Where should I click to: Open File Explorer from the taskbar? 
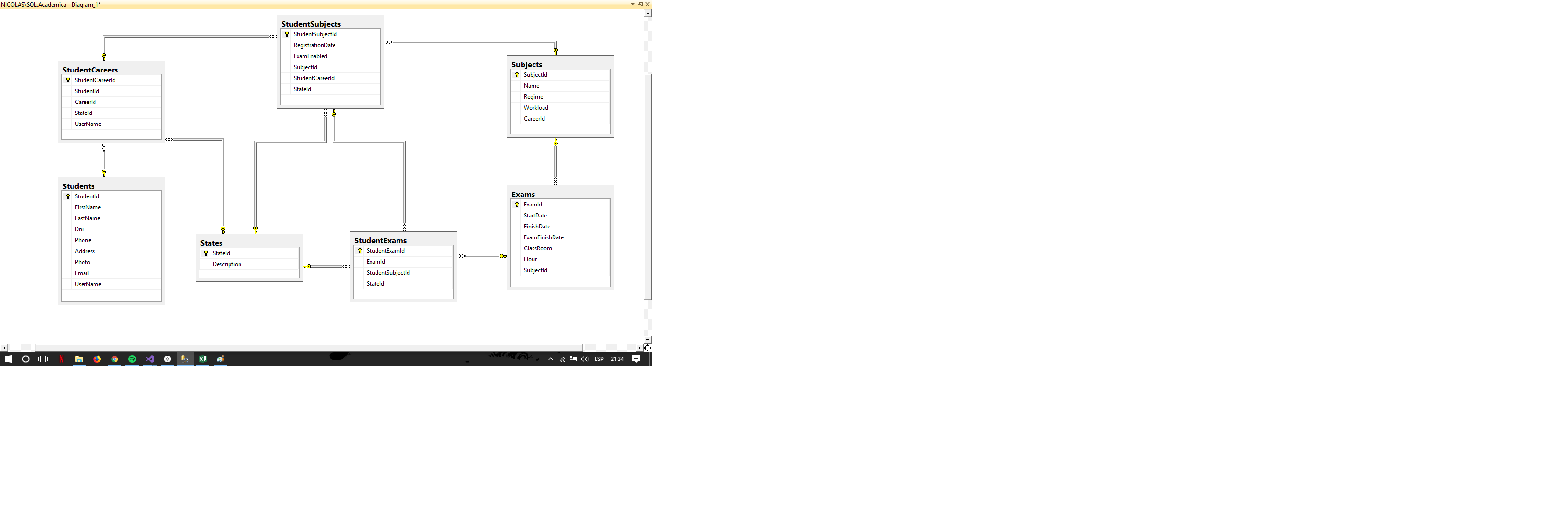pyautogui.click(x=79, y=360)
